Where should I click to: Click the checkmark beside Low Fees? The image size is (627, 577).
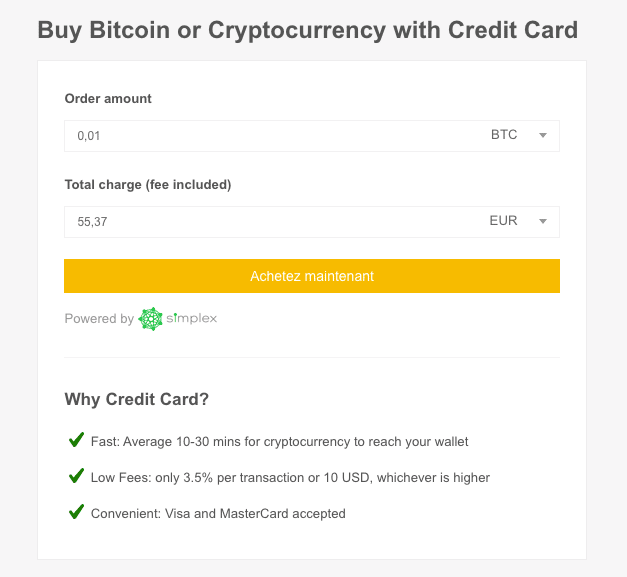(x=76, y=476)
